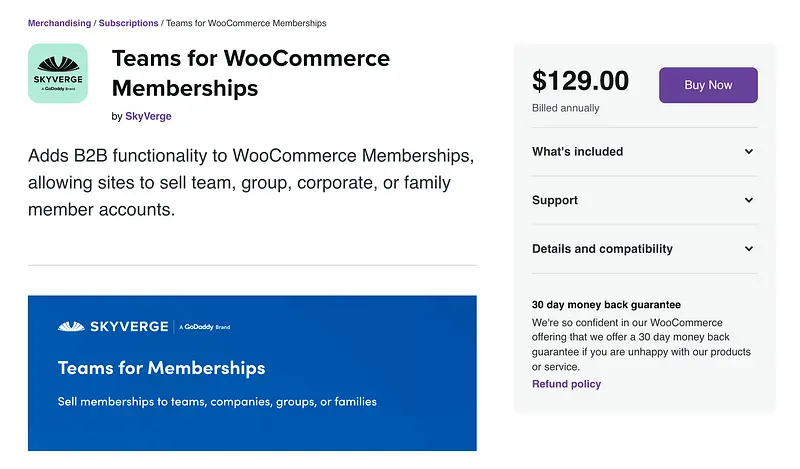The image size is (800, 469).
Task: Click the What's included section label
Action: pyautogui.click(x=577, y=152)
